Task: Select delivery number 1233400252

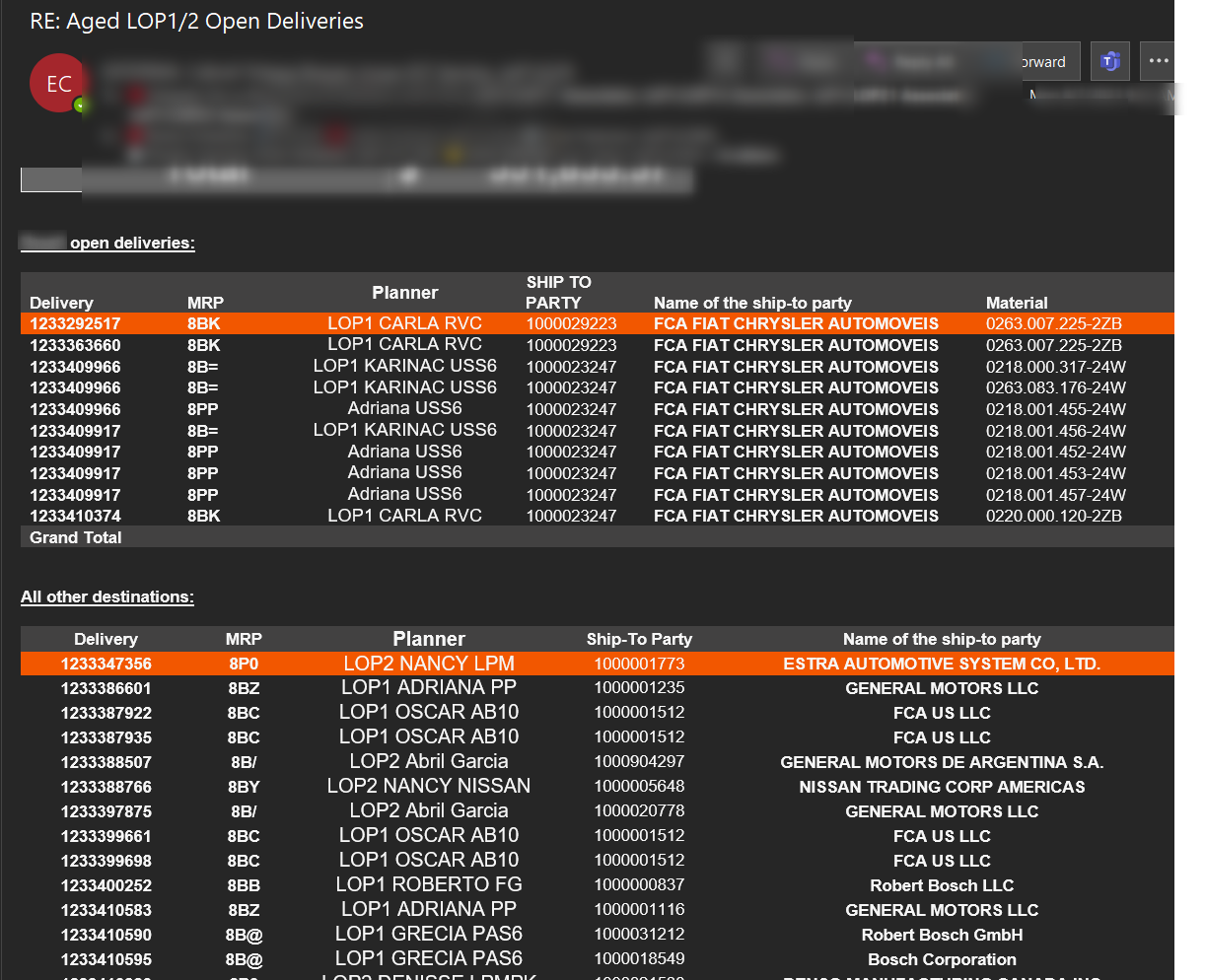Action: 106,885
